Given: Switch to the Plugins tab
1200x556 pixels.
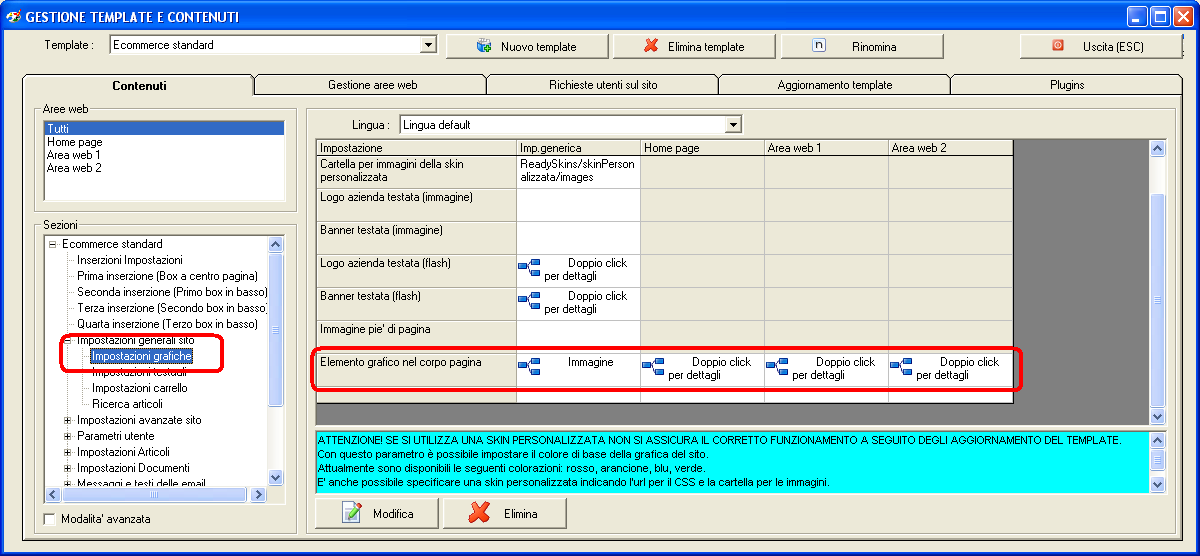Looking at the screenshot, I should tap(1067, 85).
